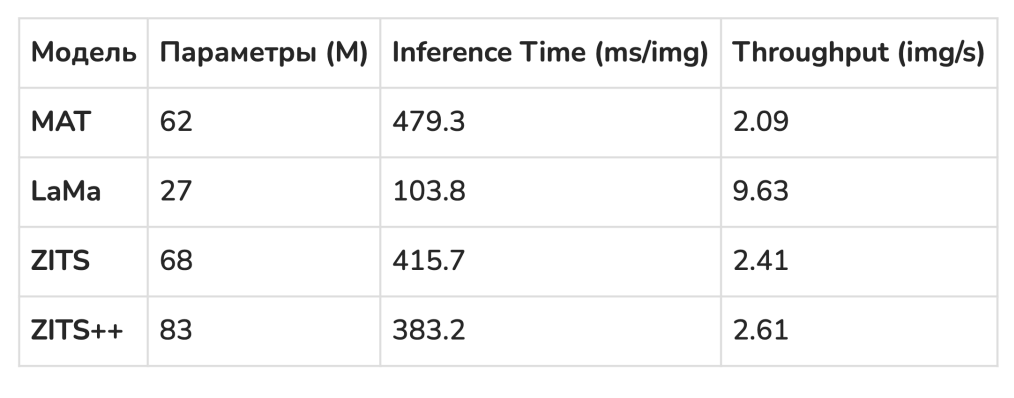Click the Модель column header
This screenshot has width=1014, height=398.
point(84,53)
